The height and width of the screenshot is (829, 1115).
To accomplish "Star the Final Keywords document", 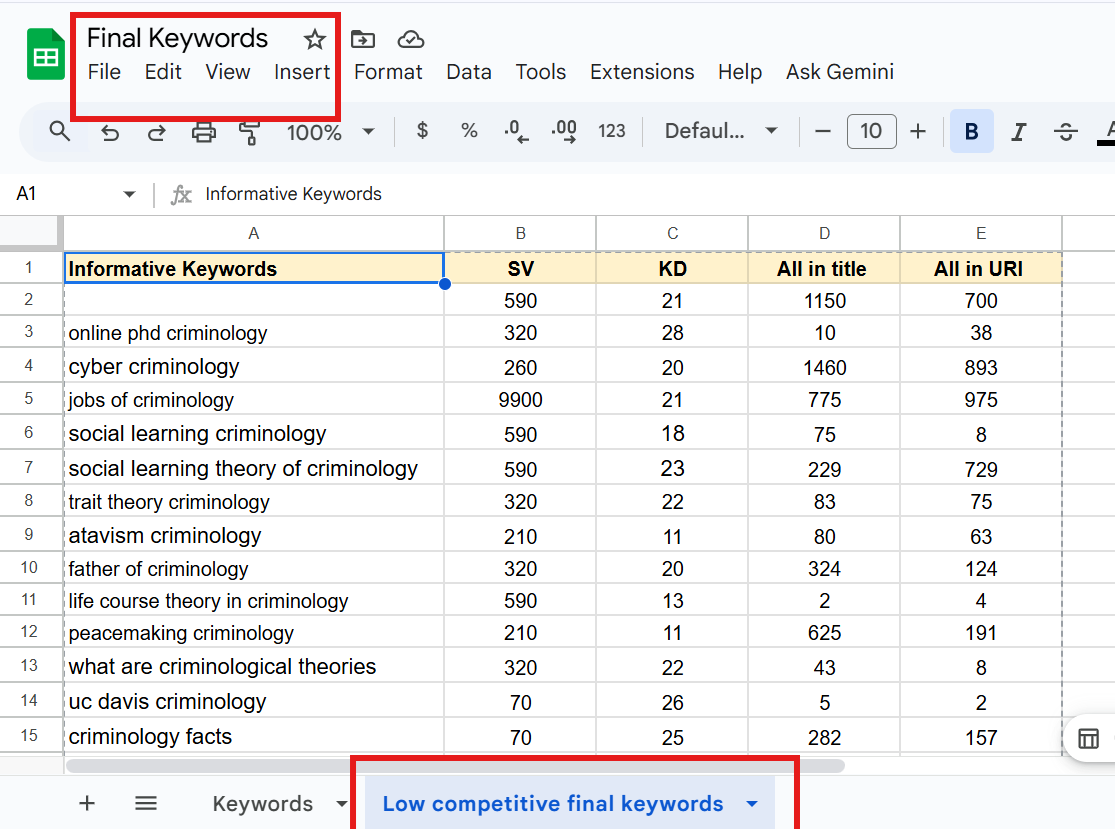I will point(315,39).
